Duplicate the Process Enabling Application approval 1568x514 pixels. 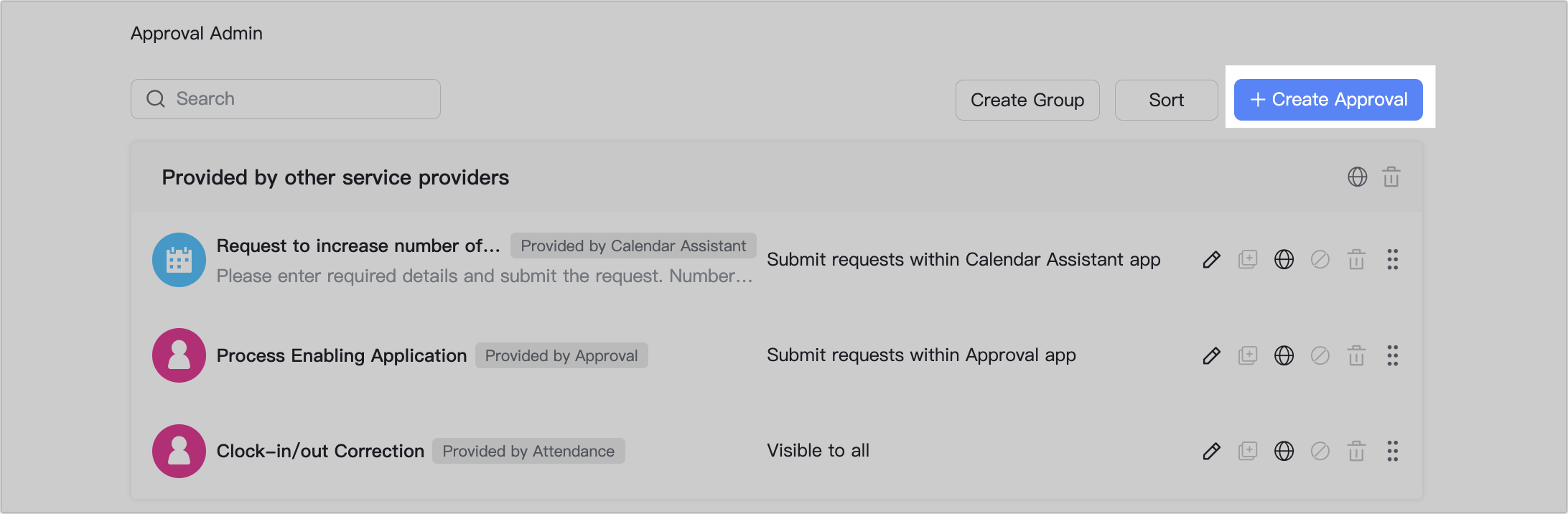(1248, 355)
